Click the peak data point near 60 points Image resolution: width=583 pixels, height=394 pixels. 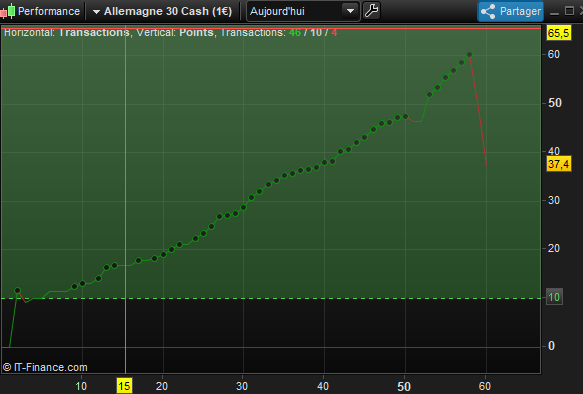(x=469, y=54)
